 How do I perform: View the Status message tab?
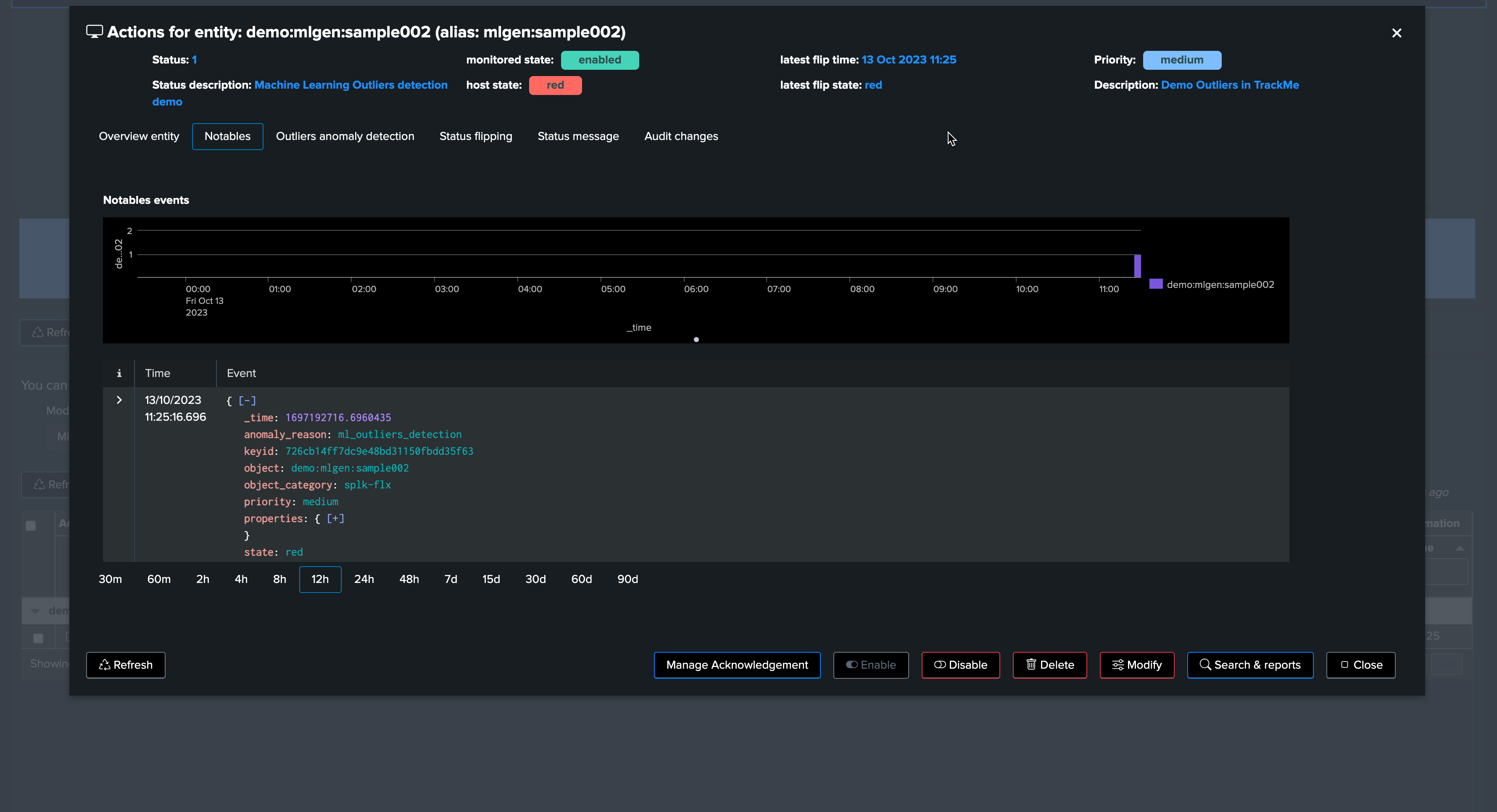point(577,136)
